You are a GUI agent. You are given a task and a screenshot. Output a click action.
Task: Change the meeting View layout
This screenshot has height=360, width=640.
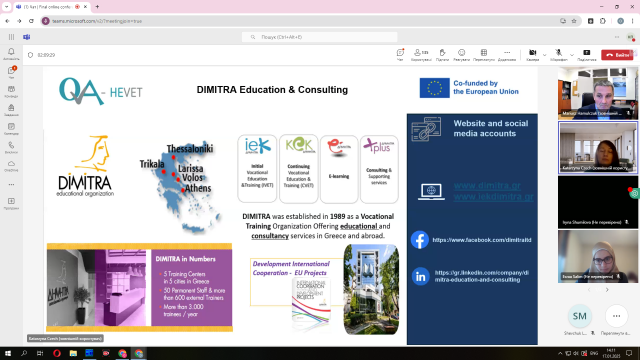click(484, 55)
